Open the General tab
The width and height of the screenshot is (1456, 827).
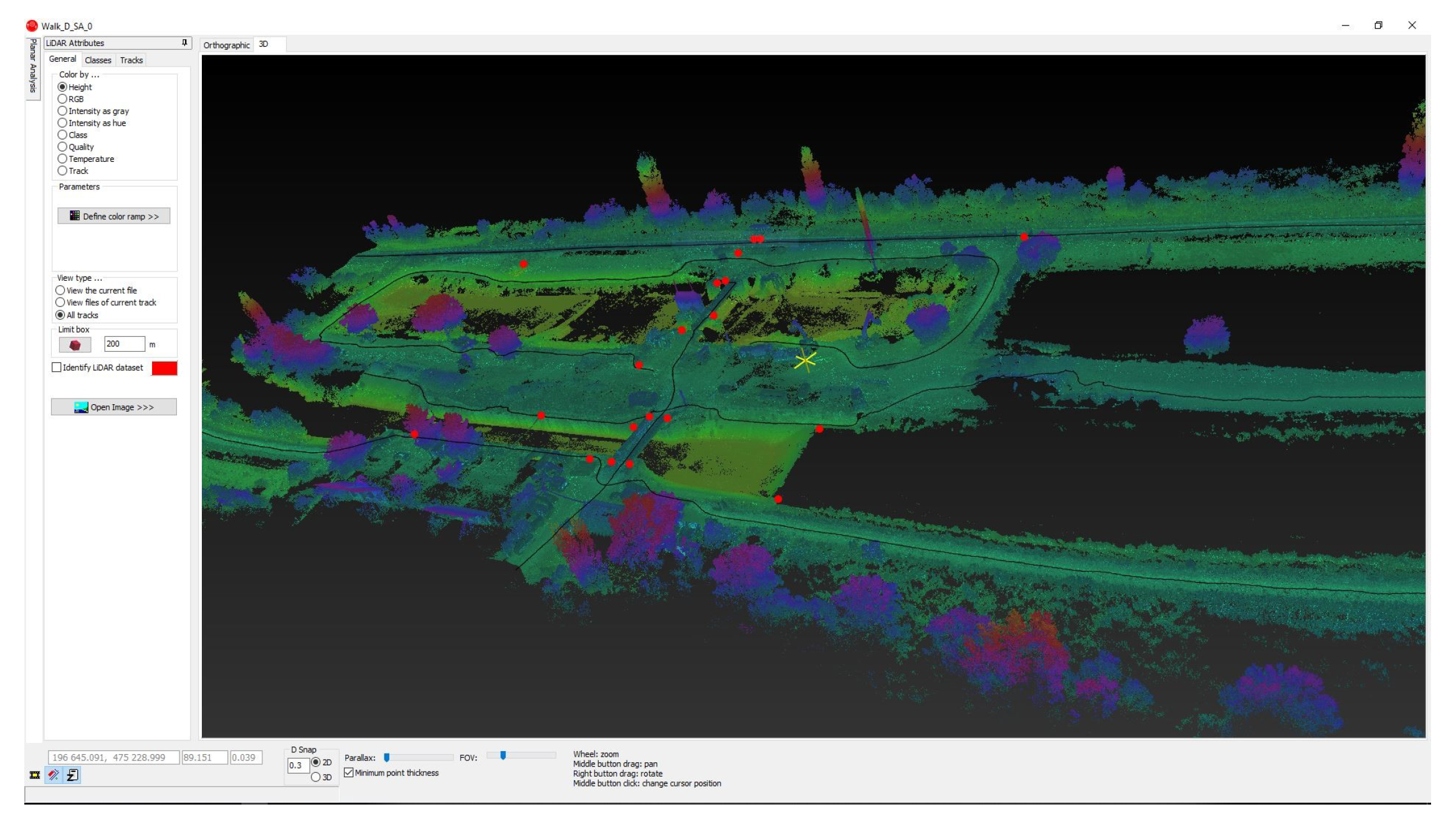coord(62,59)
